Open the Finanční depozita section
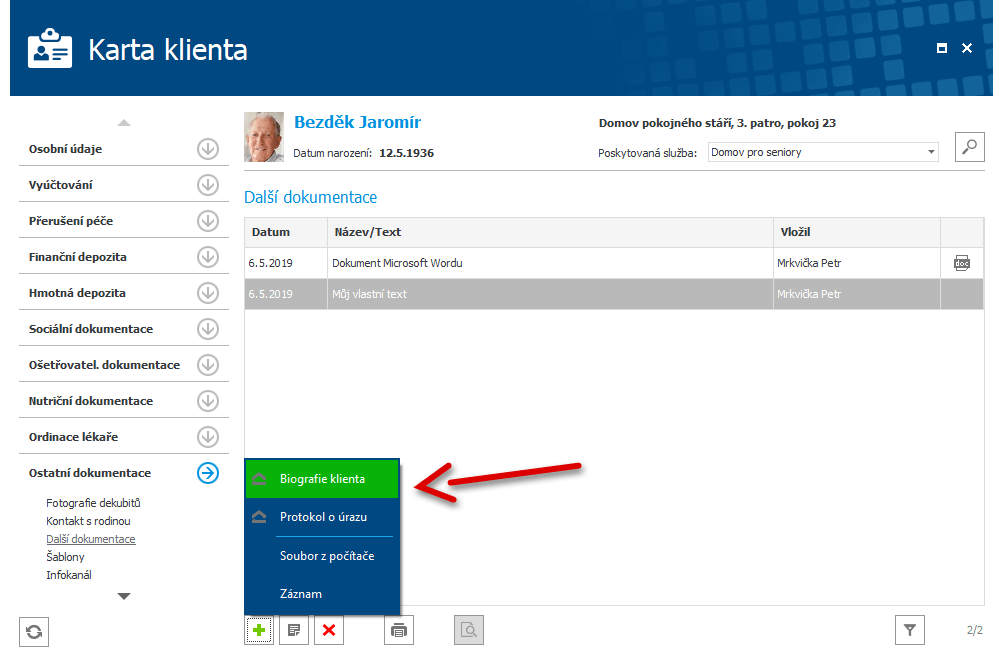This screenshot has width=1003, height=663. pos(77,257)
